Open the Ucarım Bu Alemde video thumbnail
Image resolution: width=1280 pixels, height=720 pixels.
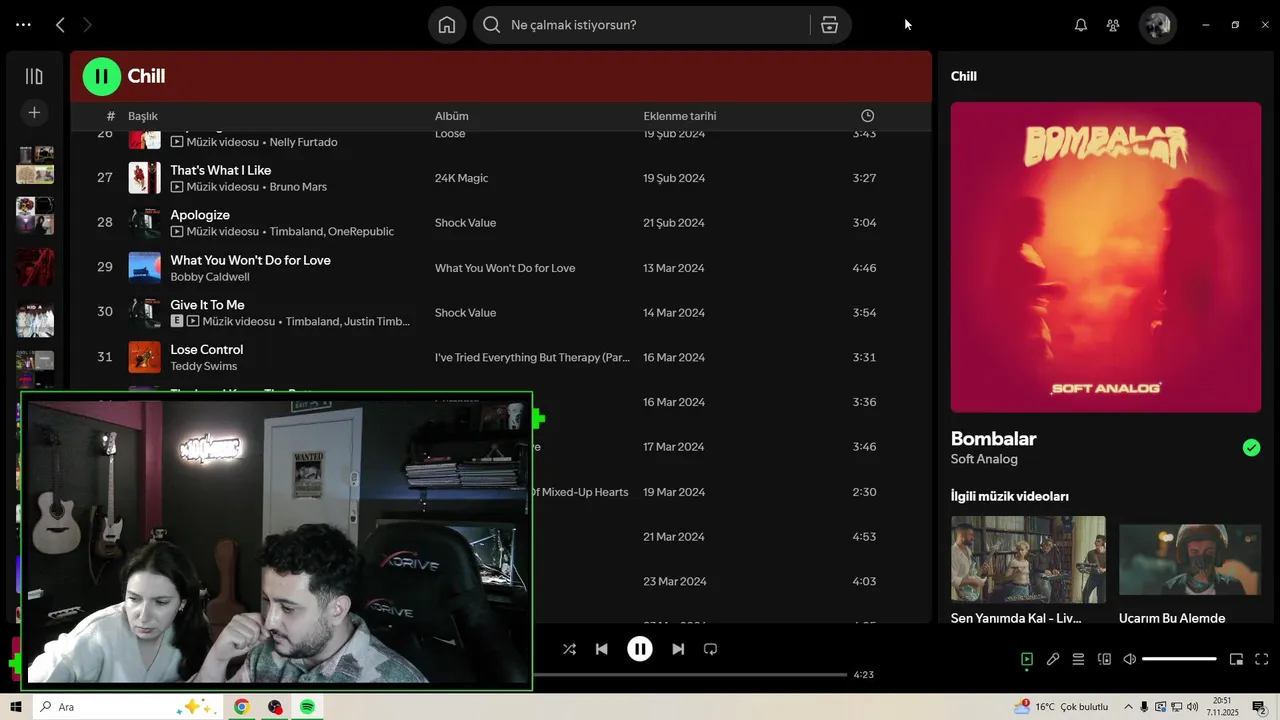pyautogui.click(x=1190, y=559)
